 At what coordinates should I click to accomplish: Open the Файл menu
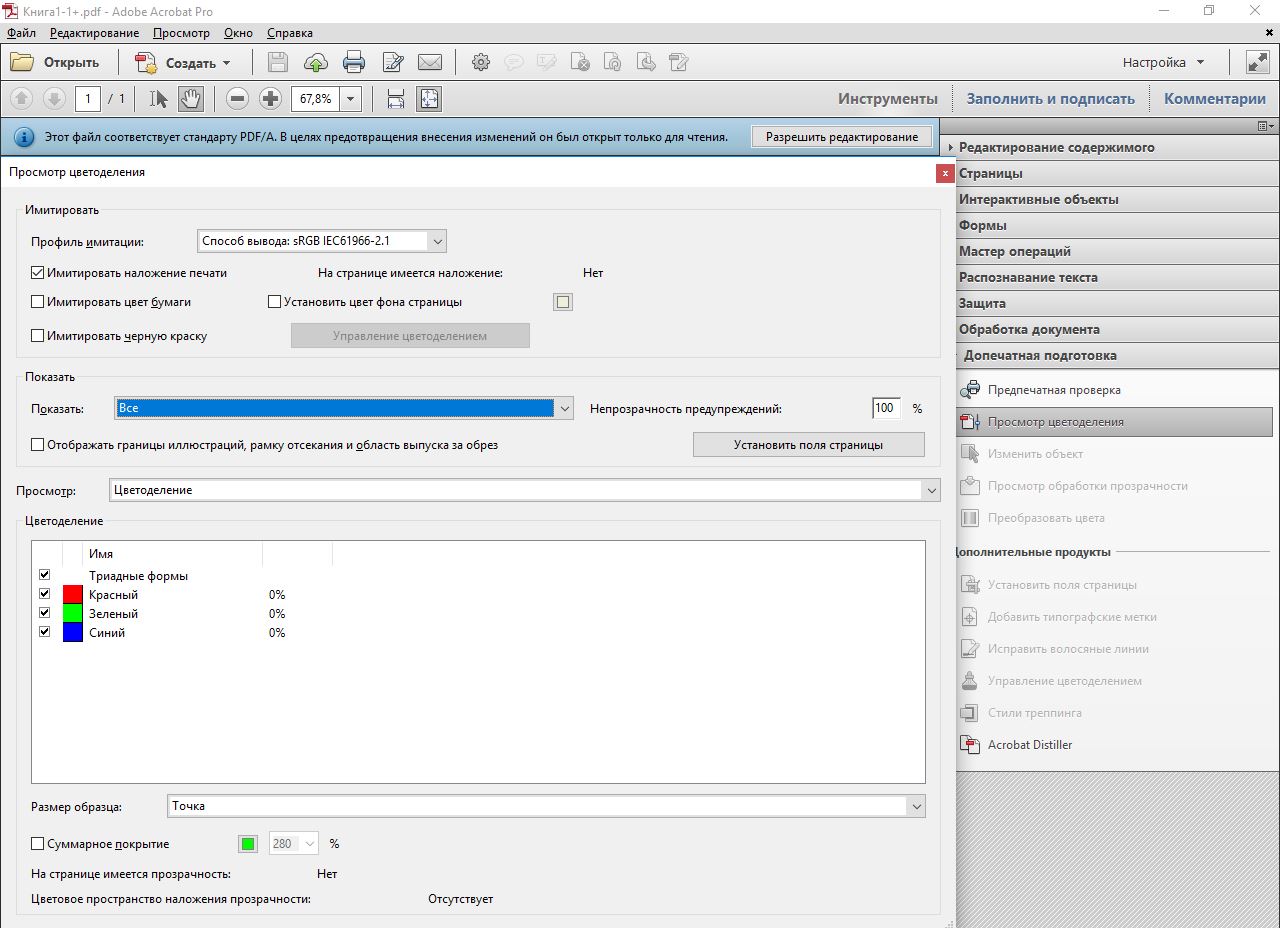coord(21,33)
